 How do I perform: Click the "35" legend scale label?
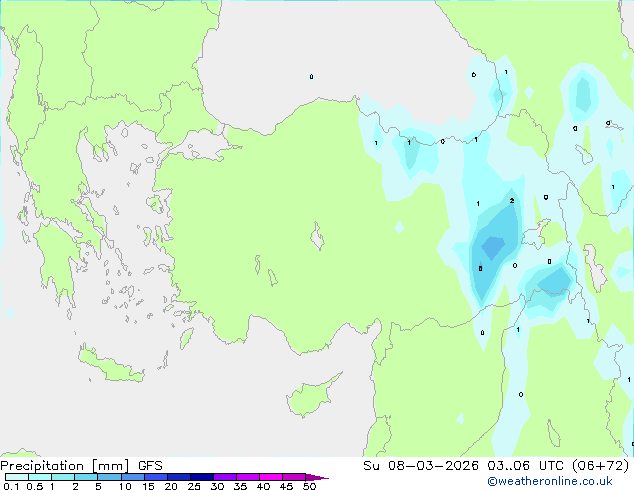[240, 486]
